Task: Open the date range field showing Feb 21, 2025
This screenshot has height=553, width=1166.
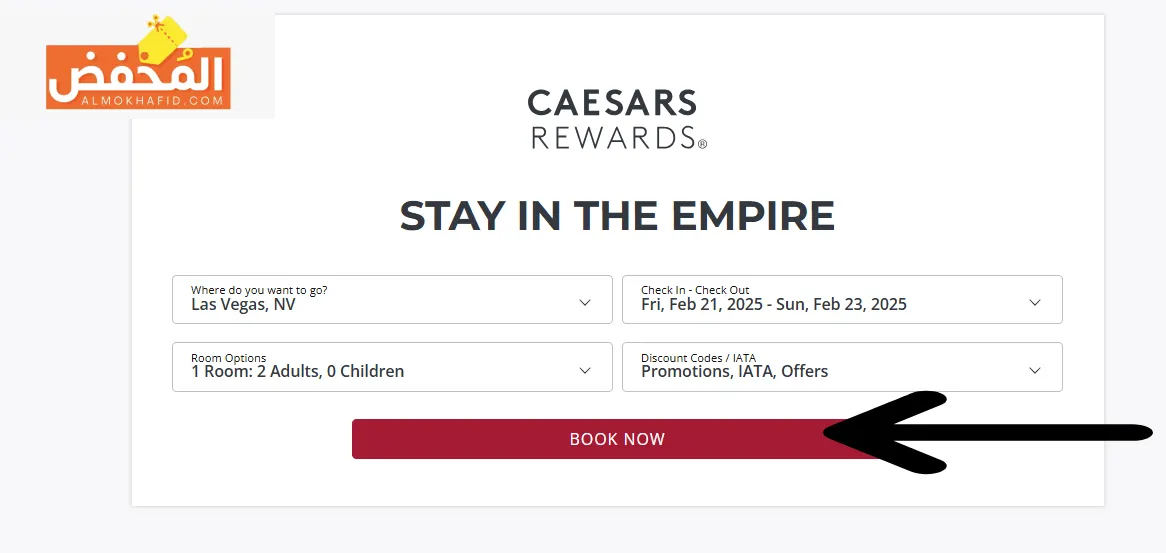Action: coord(842,300)
